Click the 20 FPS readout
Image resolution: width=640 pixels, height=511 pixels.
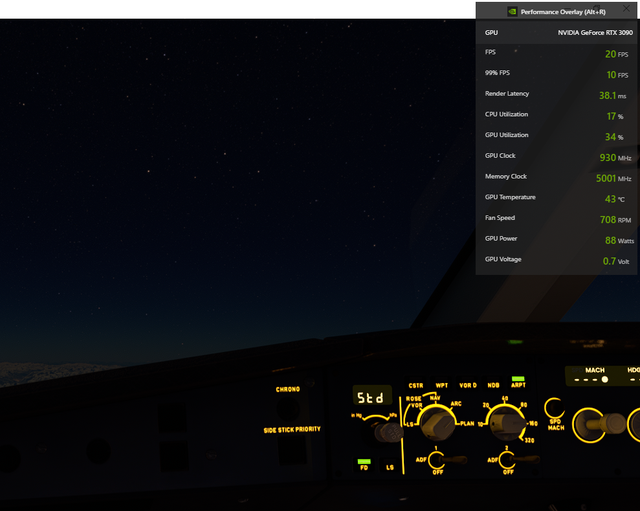616,54
